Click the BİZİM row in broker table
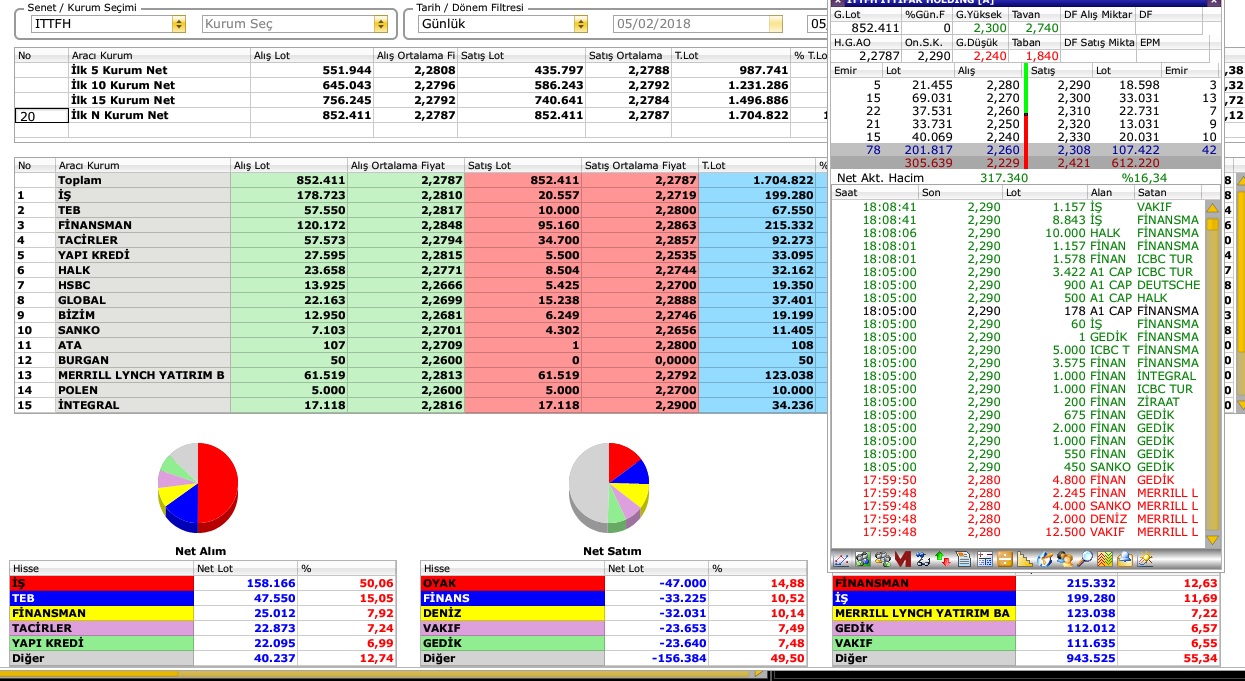Image resolution: width=1245 pixels, height=681 pixels. pyautogui.click(x=421, y=316)
